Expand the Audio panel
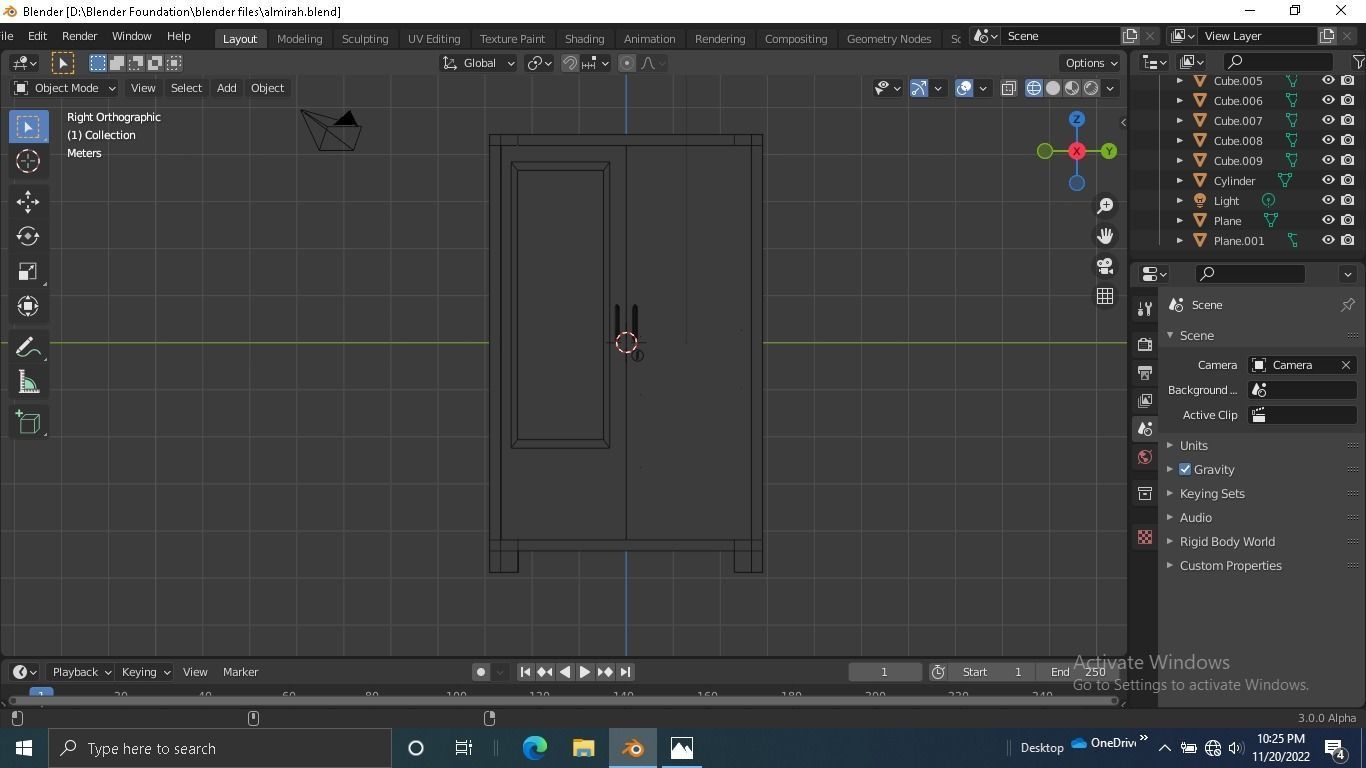 (1195, 518)
